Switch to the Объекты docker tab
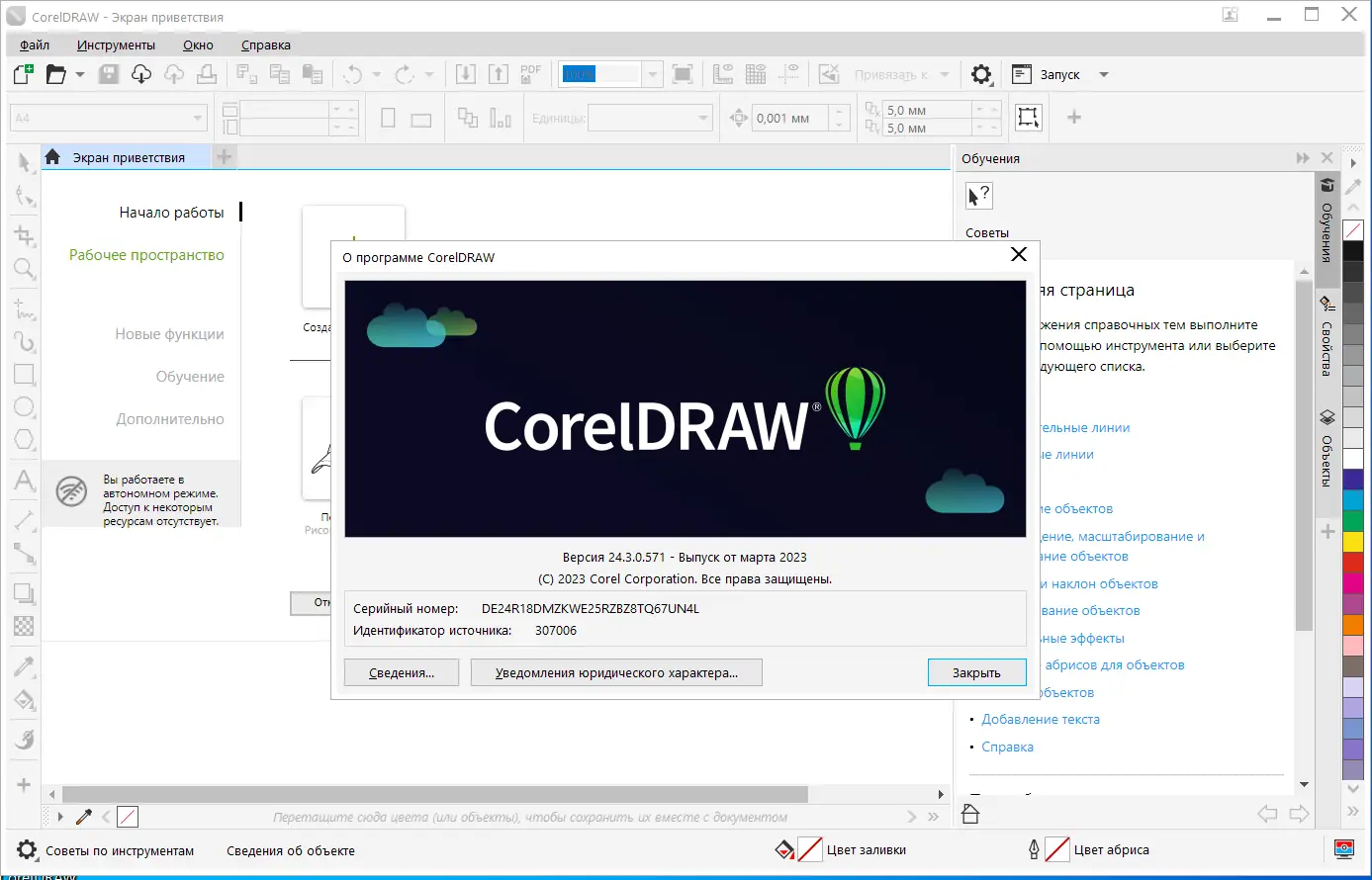The image size is (1372, 880). 1327,449
